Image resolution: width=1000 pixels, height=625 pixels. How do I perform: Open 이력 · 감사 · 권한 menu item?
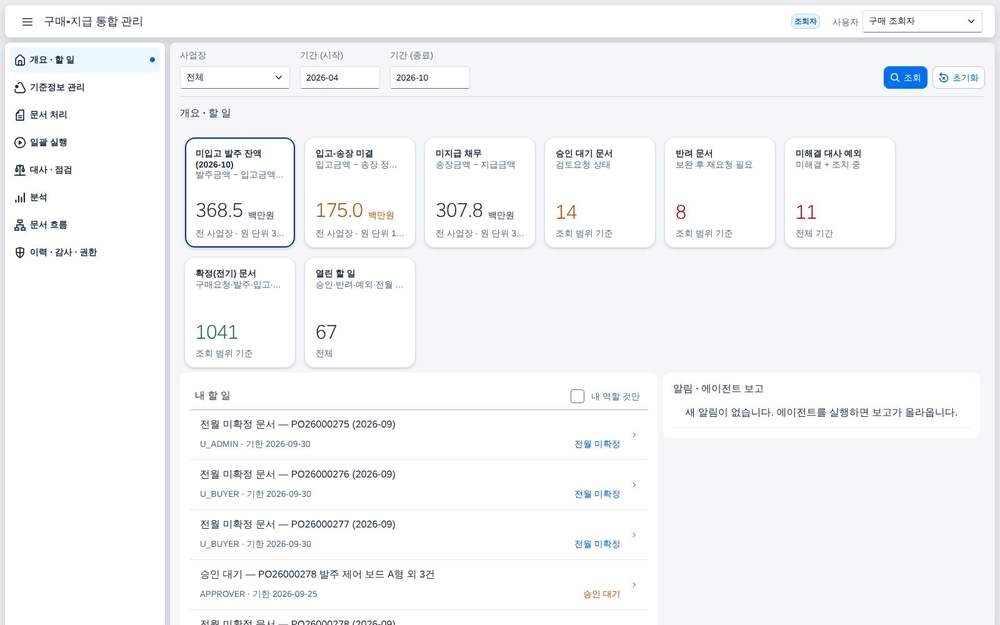(85, 252)
